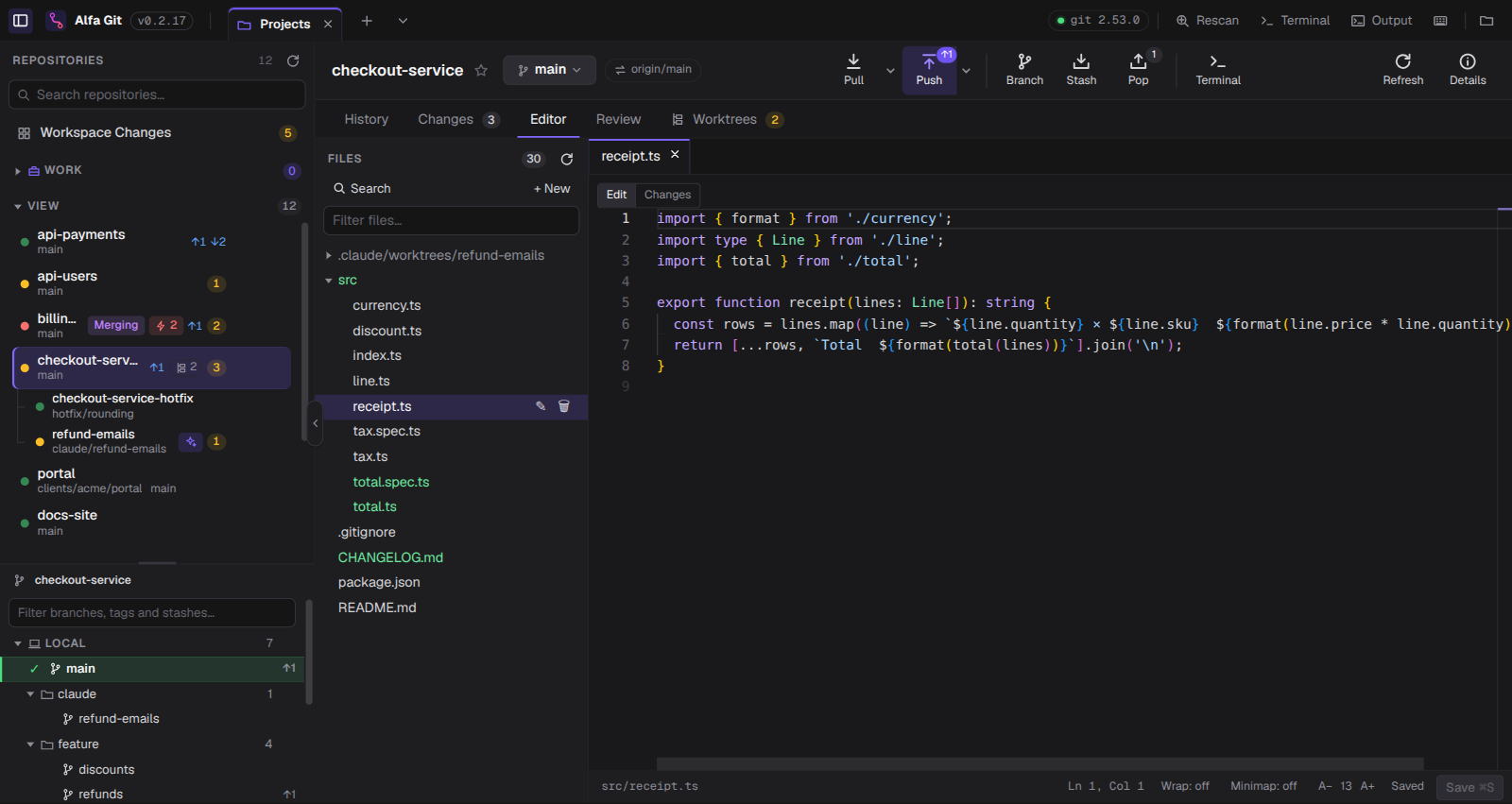Expand .claude/worktrees/refund-emails folder
Screen dimensions: 1512x804
coord(328,256)
